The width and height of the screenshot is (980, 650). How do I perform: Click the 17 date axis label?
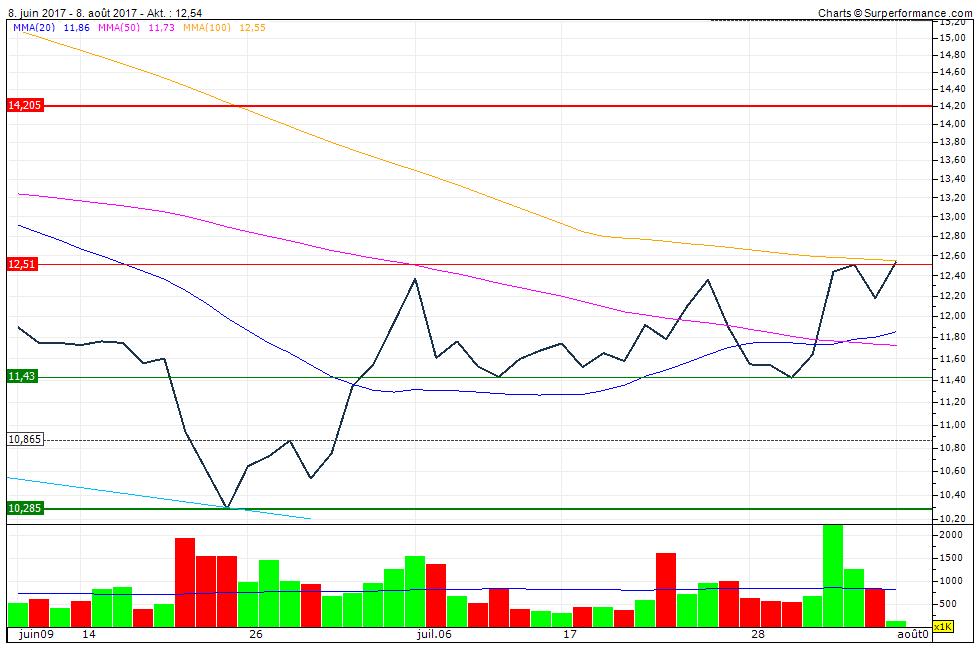tap(569, 634)
